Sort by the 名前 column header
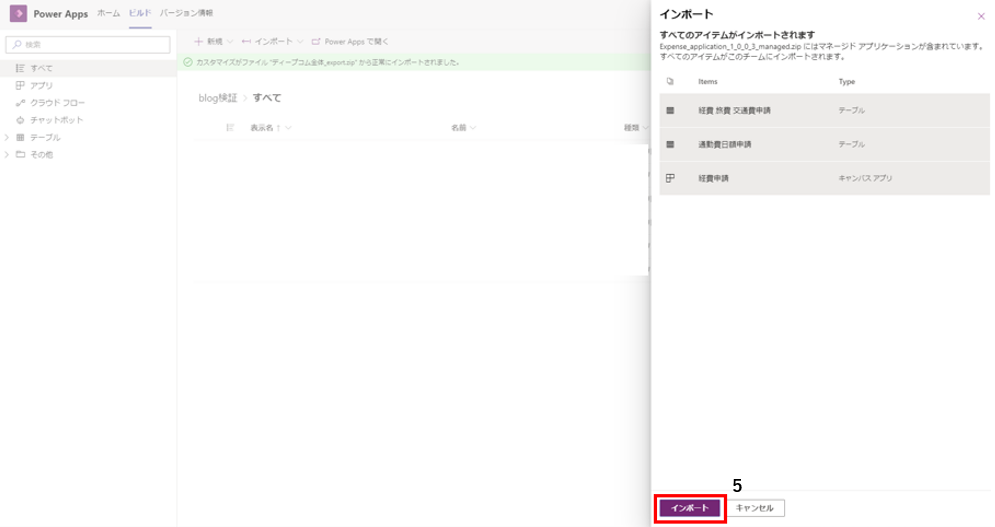 tap(458, 128)
